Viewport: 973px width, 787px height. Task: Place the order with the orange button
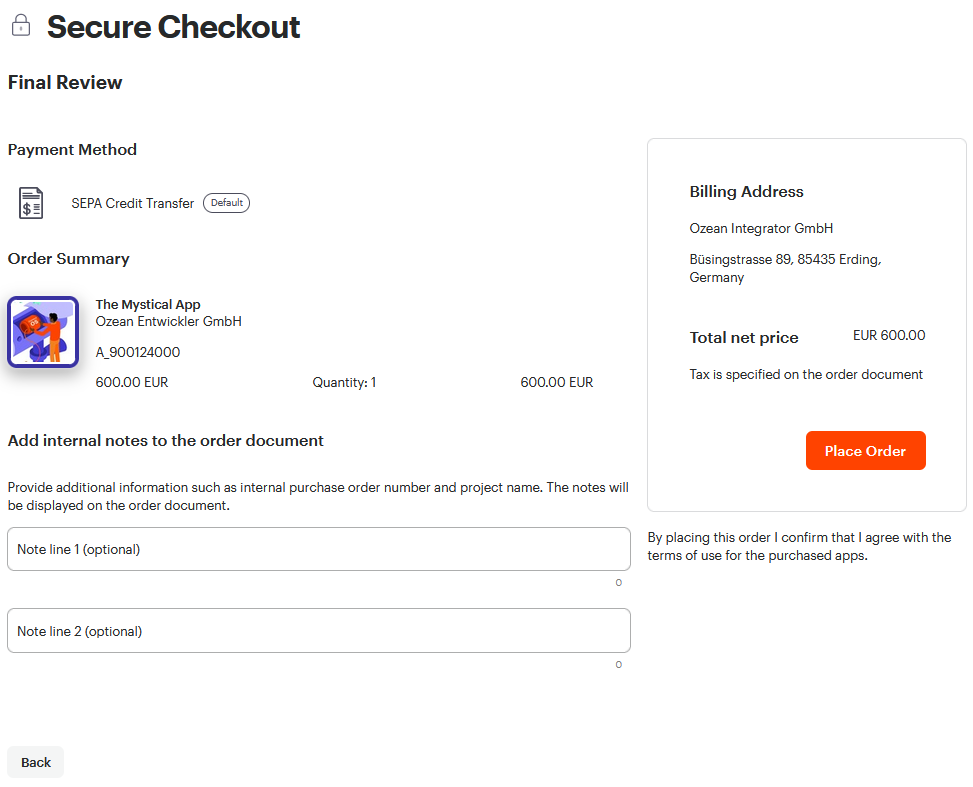(866, 451)
